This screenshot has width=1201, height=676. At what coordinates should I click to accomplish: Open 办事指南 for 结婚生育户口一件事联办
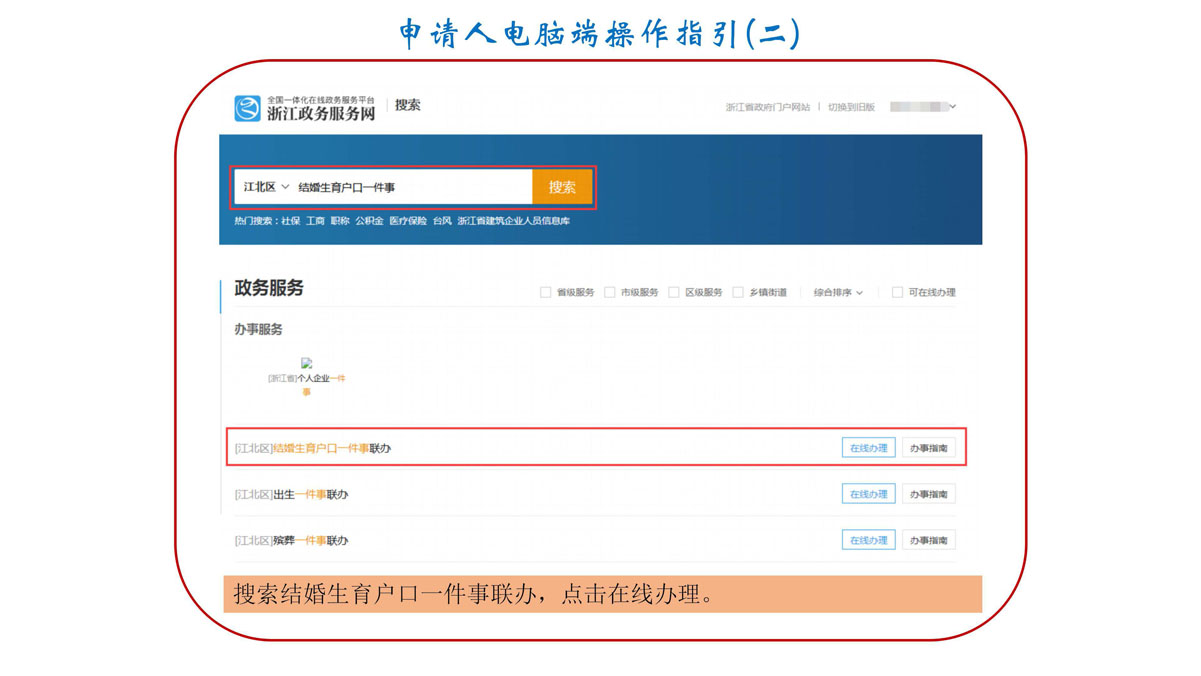click(x=928, y=449)
